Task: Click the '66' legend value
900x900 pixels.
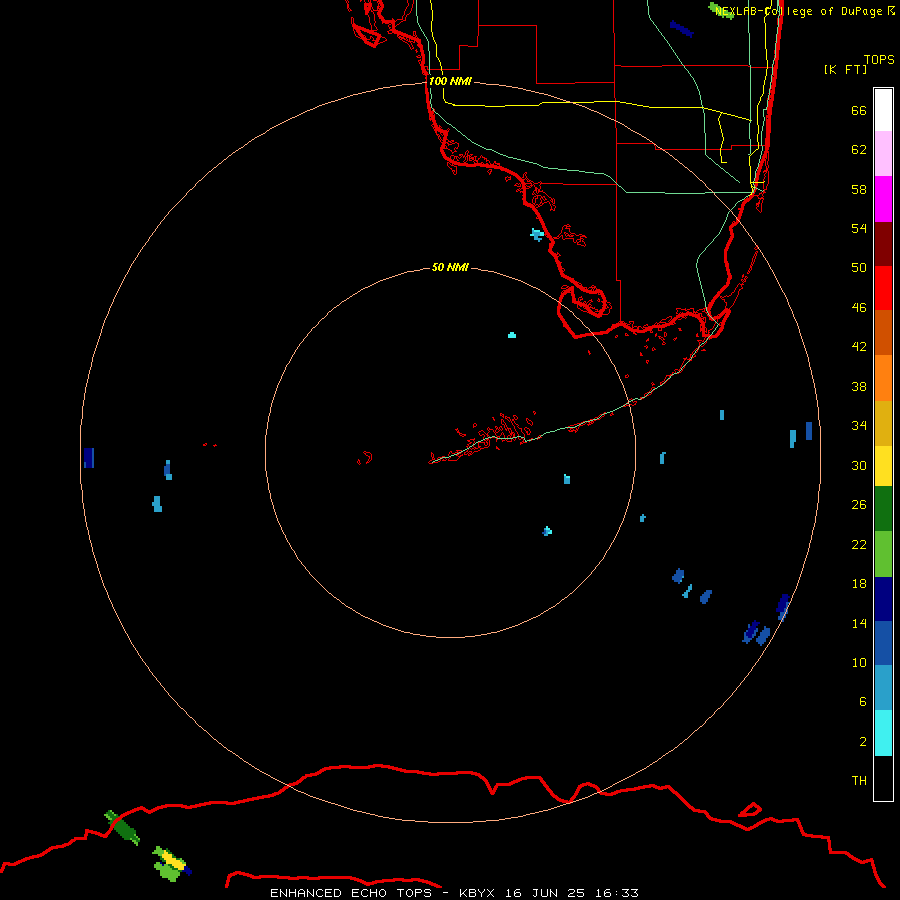Action: tap(859, 110)
